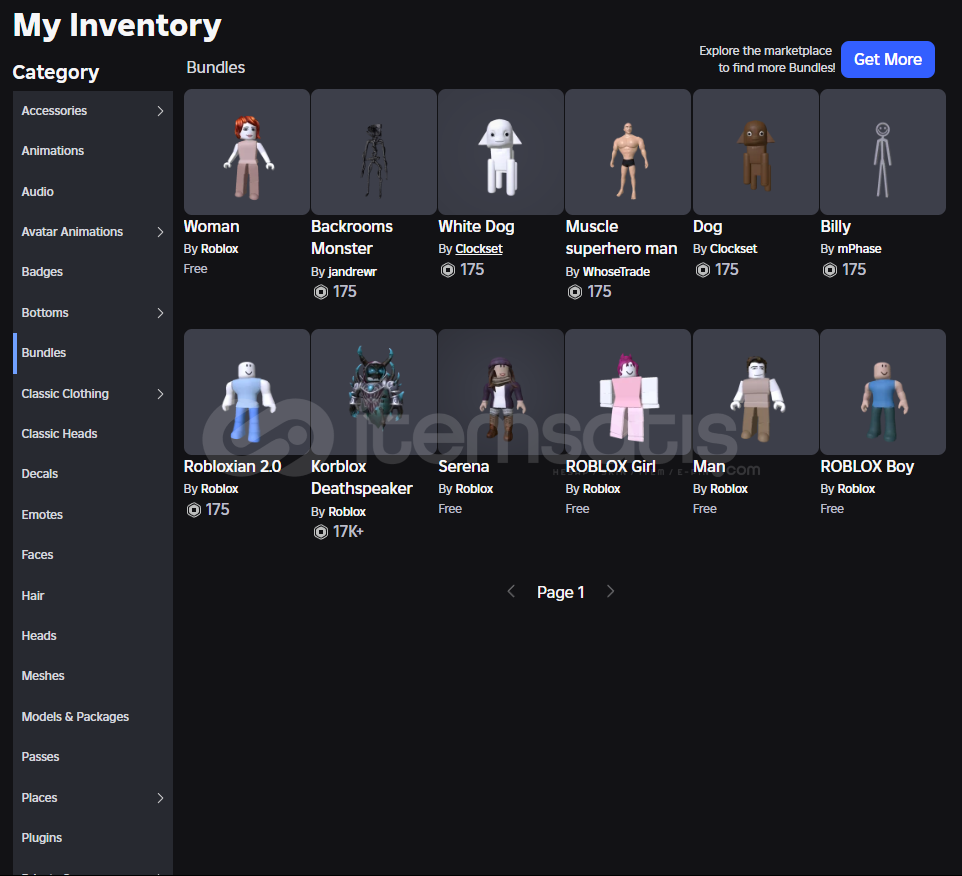Open the Backrooms Monster bundle thumbnail

[374, 152]
